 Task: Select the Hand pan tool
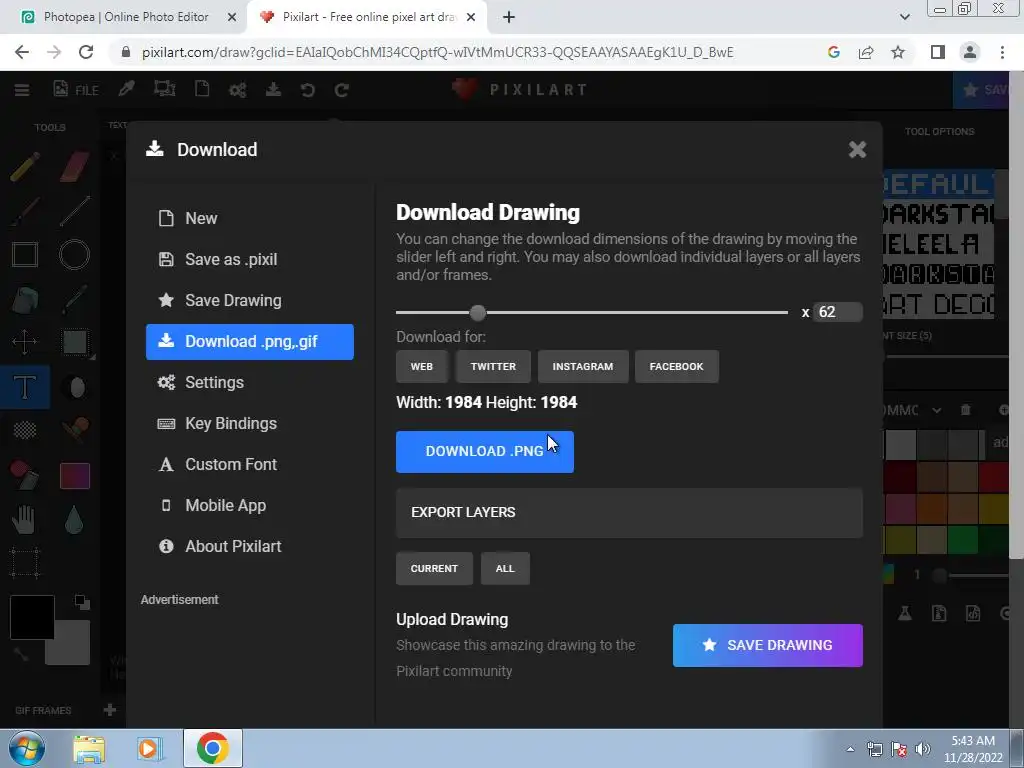[x=25, y=519]
